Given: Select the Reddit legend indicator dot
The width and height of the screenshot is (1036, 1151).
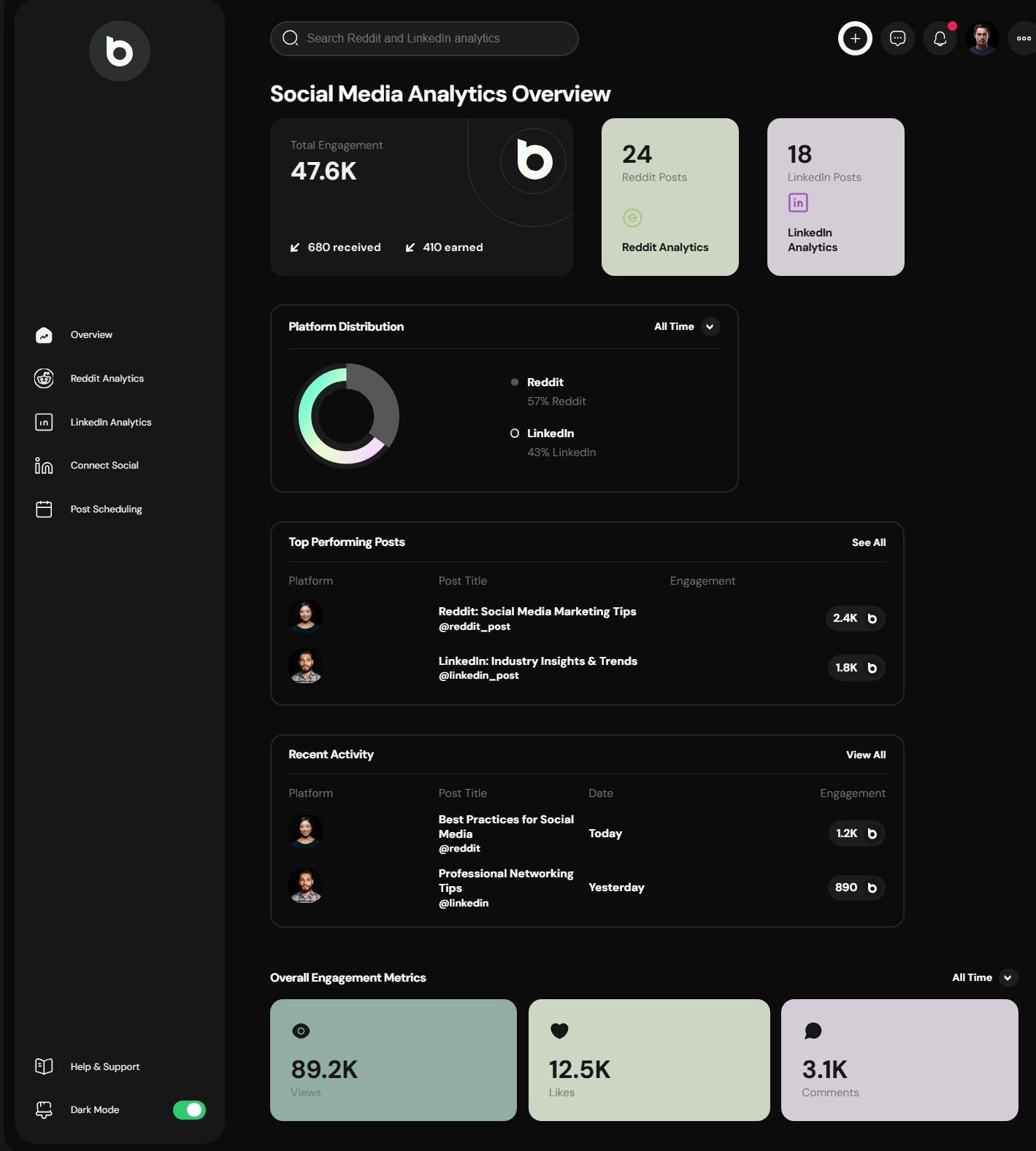Looking at the screenshot, I should click(515, 382).
